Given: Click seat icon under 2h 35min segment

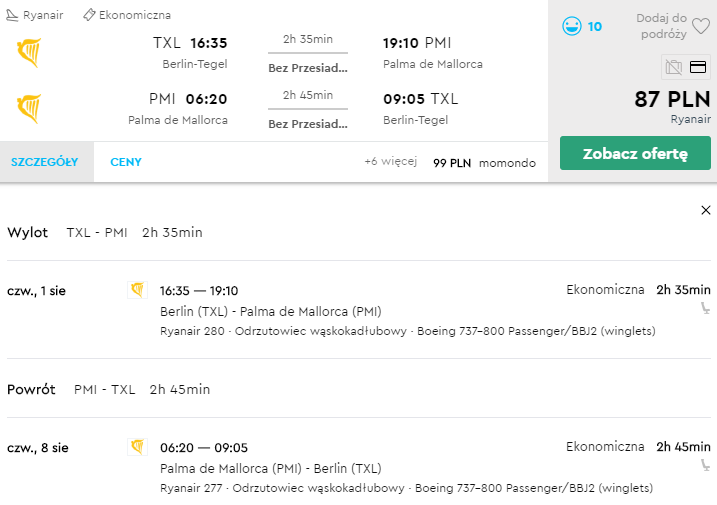Looking at the screenshot, I should click(706, 309).
